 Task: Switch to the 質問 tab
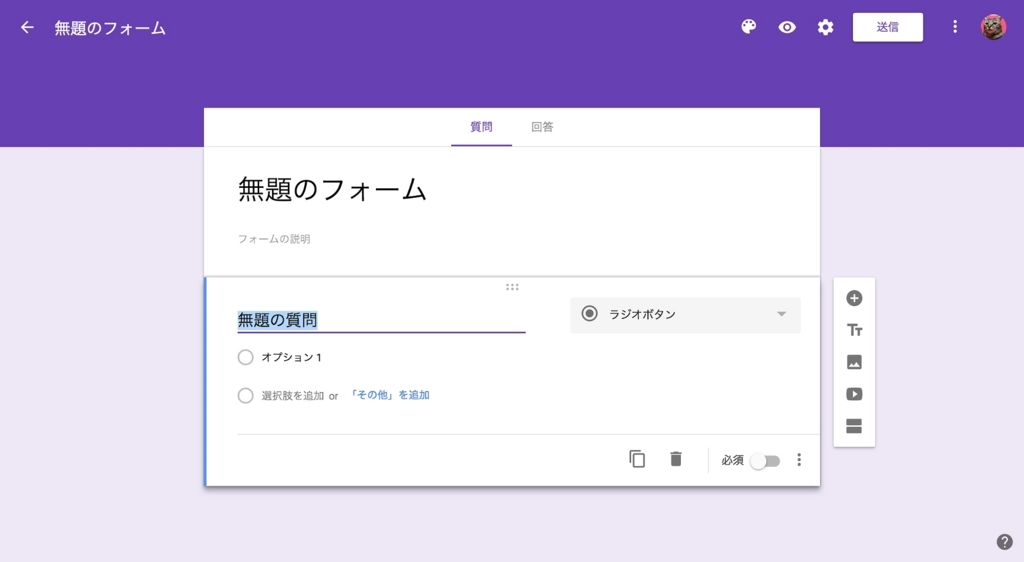(x=481, y=127)
